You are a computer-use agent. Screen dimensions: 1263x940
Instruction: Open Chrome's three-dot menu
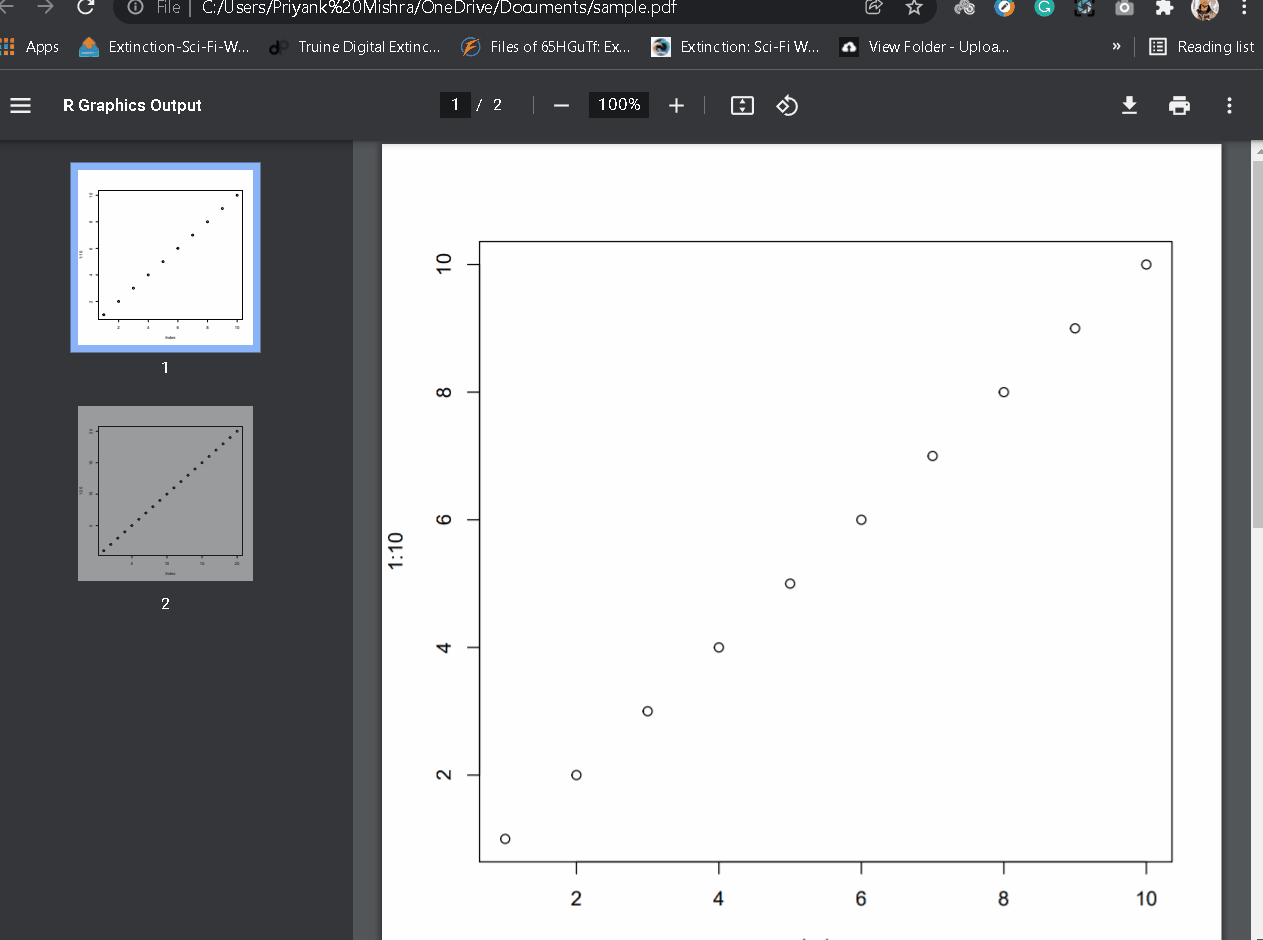coord(1243,8)
